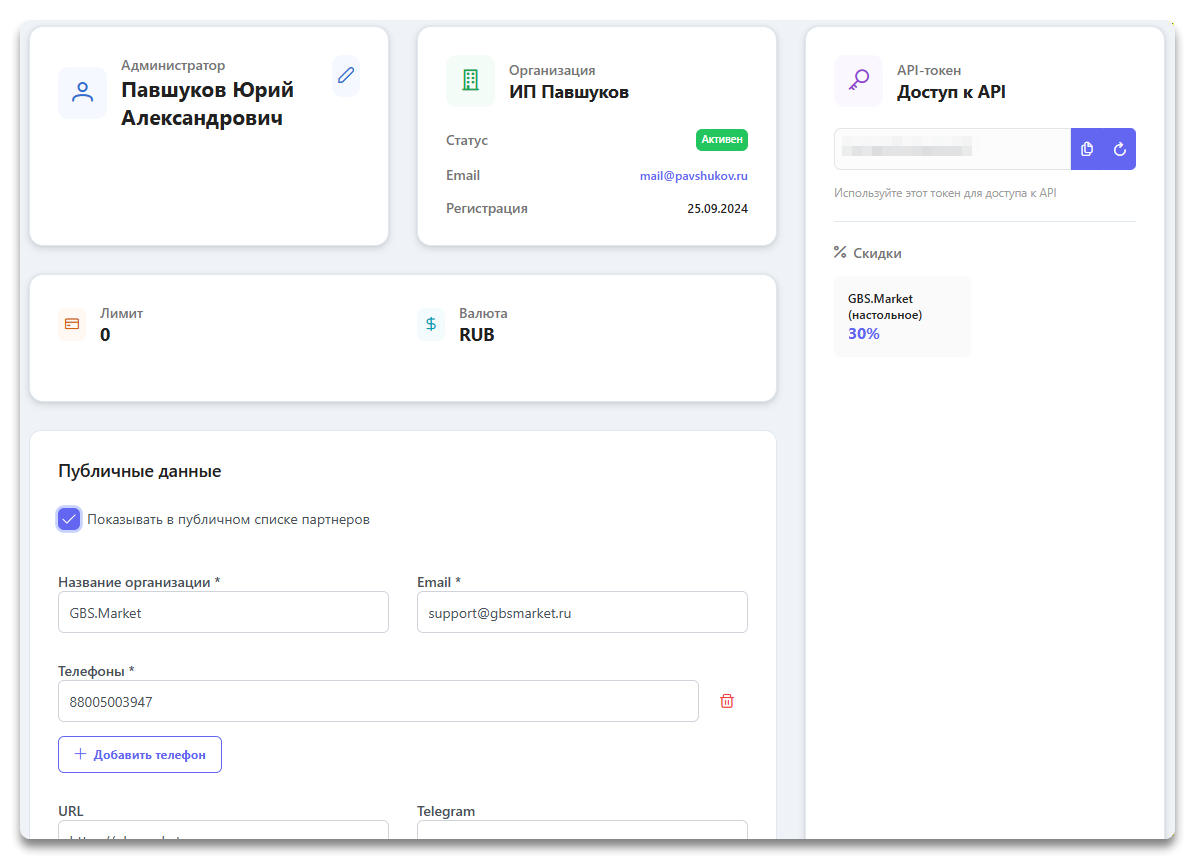Copy the API token with the copy icon
1195x867 pixels.
[1087, 150]
